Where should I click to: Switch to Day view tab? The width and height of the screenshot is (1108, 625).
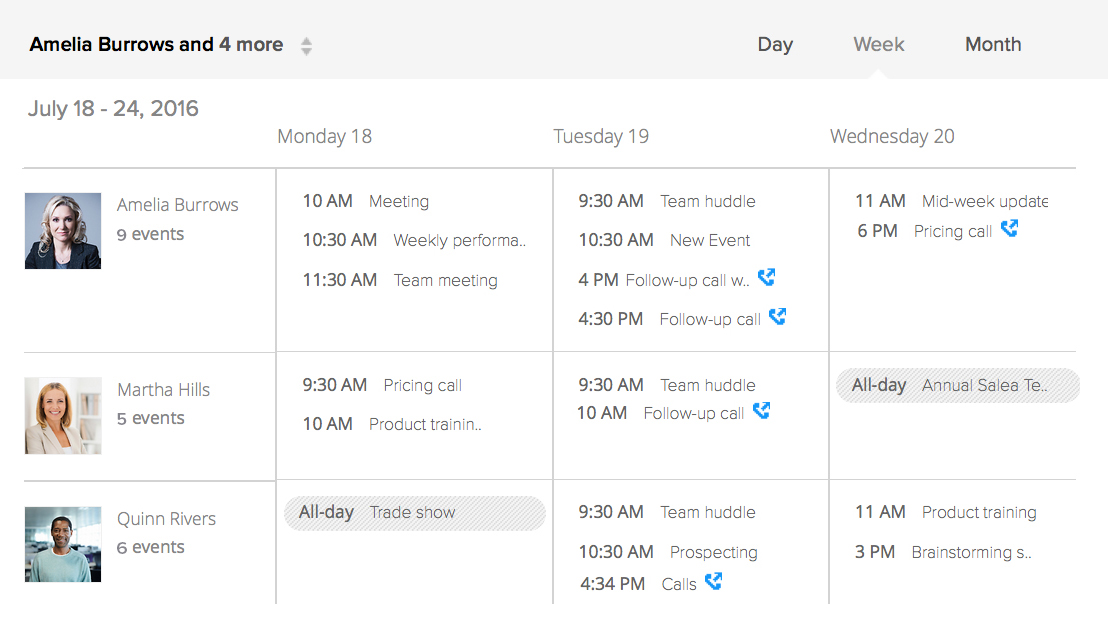[x=775, y=45]
